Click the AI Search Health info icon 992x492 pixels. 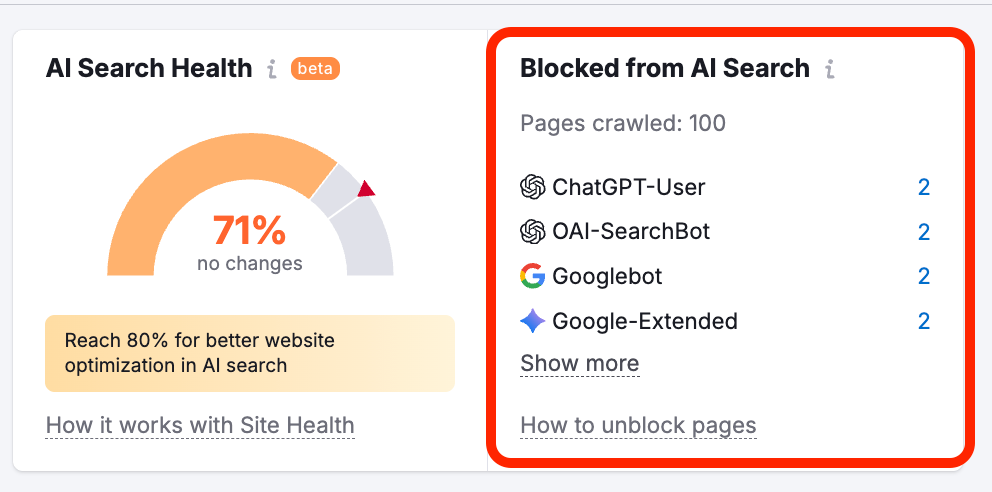(x=271, y=69)
